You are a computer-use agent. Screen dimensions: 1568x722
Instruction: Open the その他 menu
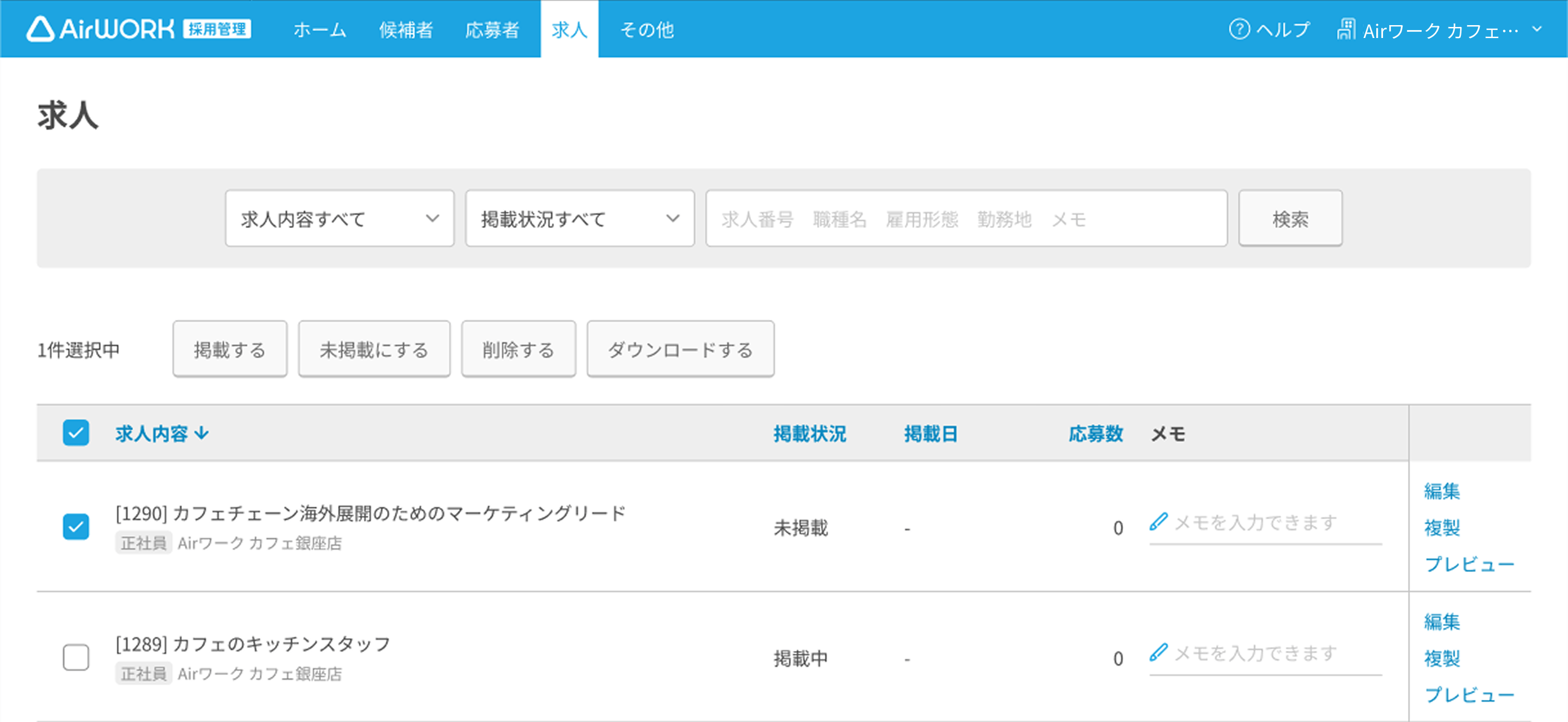[x=647, y=29]
